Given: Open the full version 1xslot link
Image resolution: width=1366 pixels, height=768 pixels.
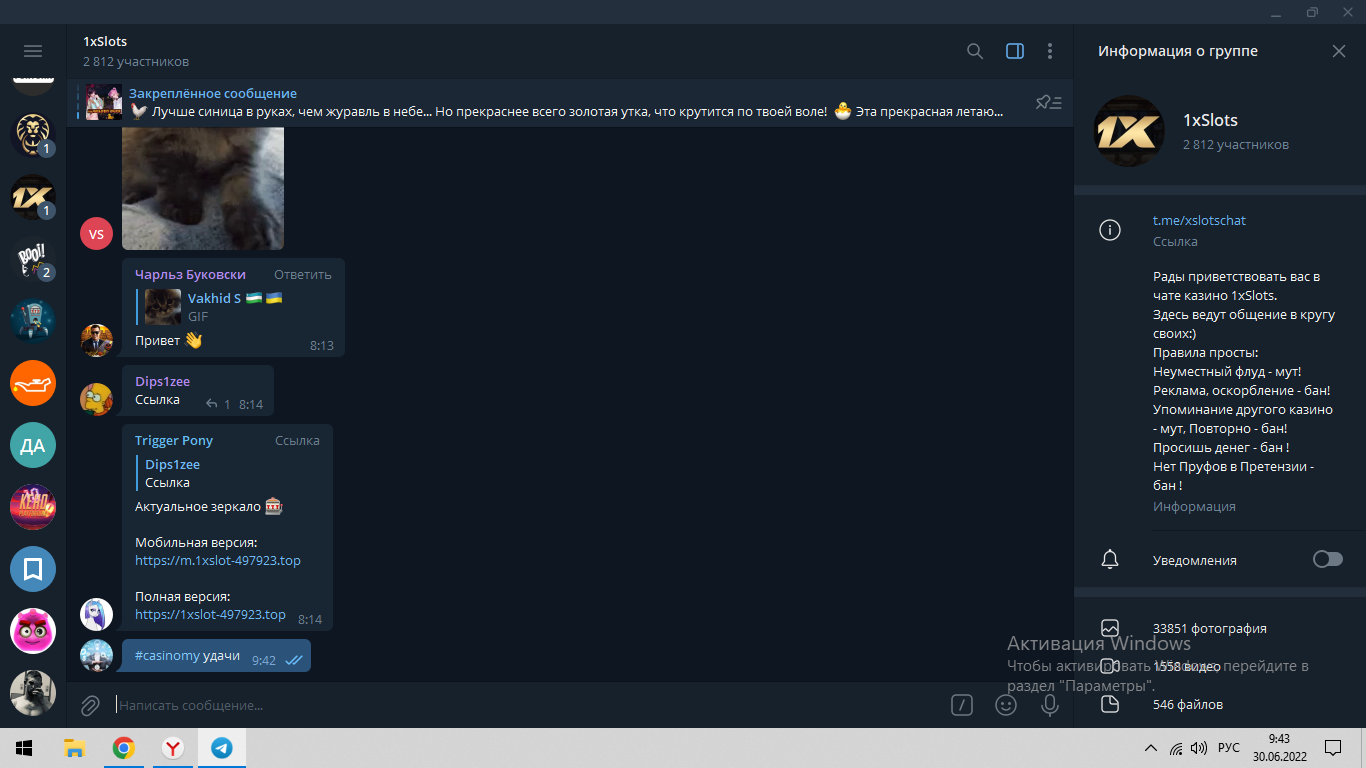Looking at the screenshot, I should (x=210, y=614).
